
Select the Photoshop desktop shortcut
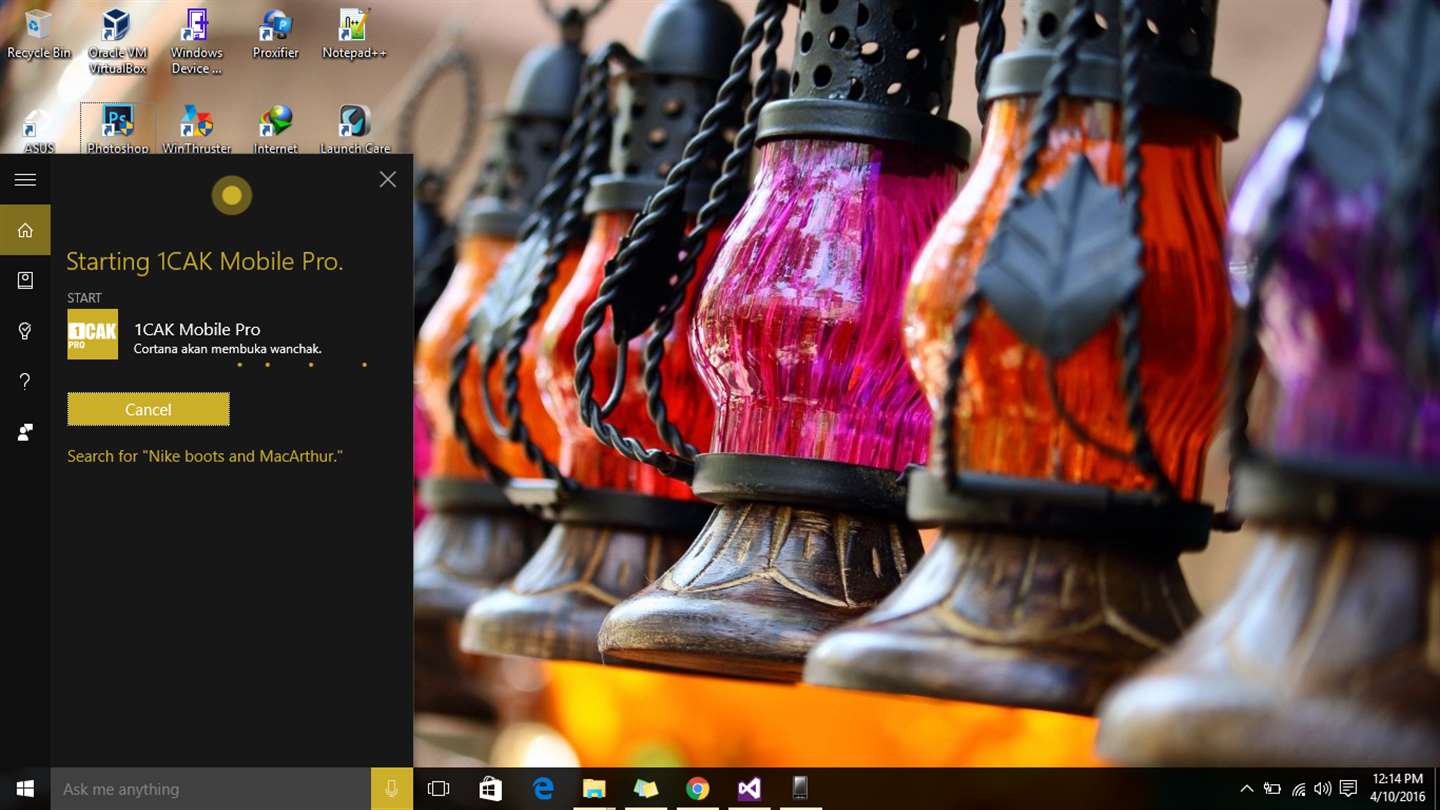coord(118,130)
